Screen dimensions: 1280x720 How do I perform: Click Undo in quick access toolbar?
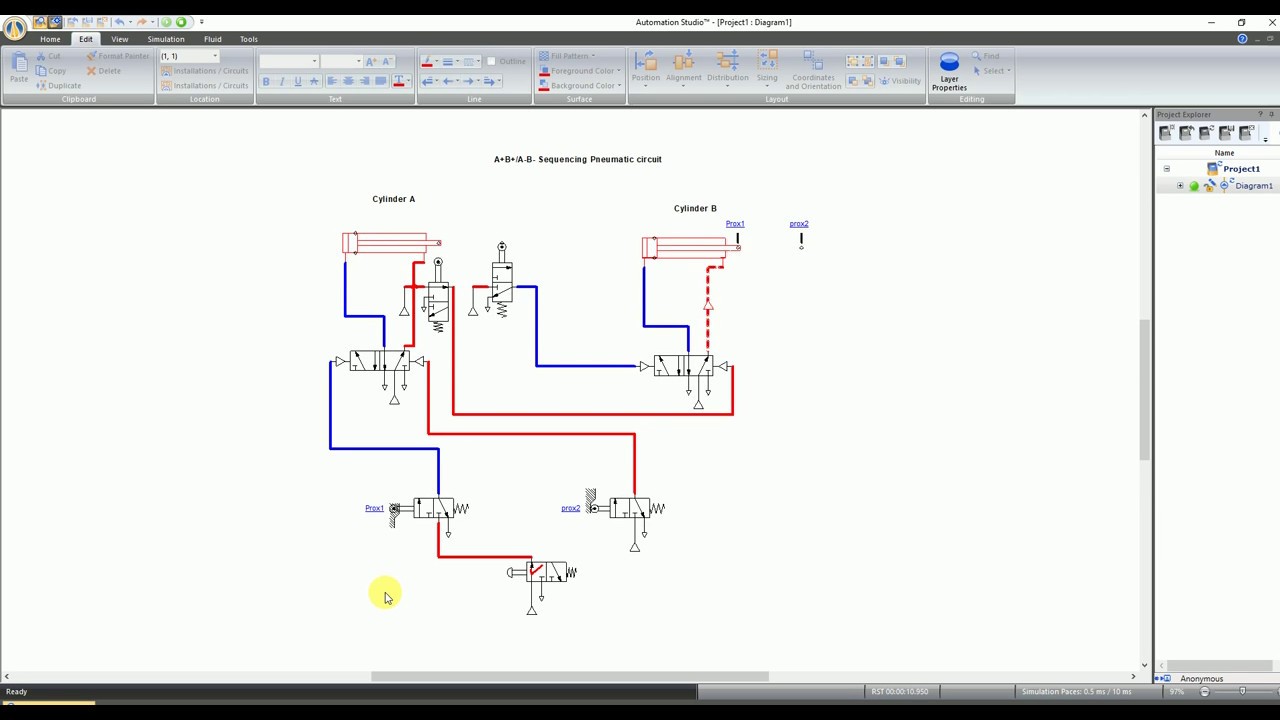[x=121, y=22]
